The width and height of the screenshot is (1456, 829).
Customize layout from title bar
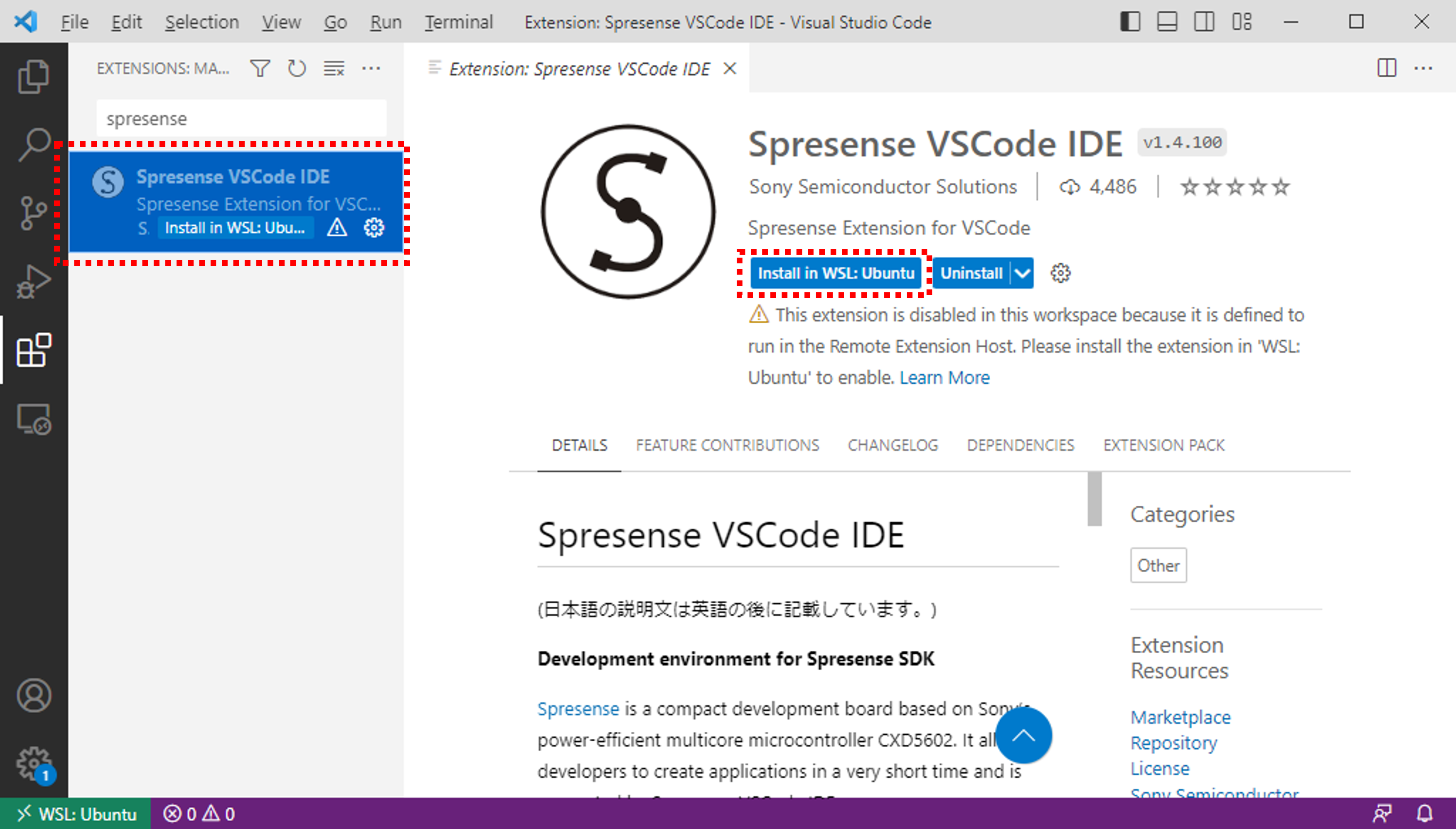(1242, 22)
